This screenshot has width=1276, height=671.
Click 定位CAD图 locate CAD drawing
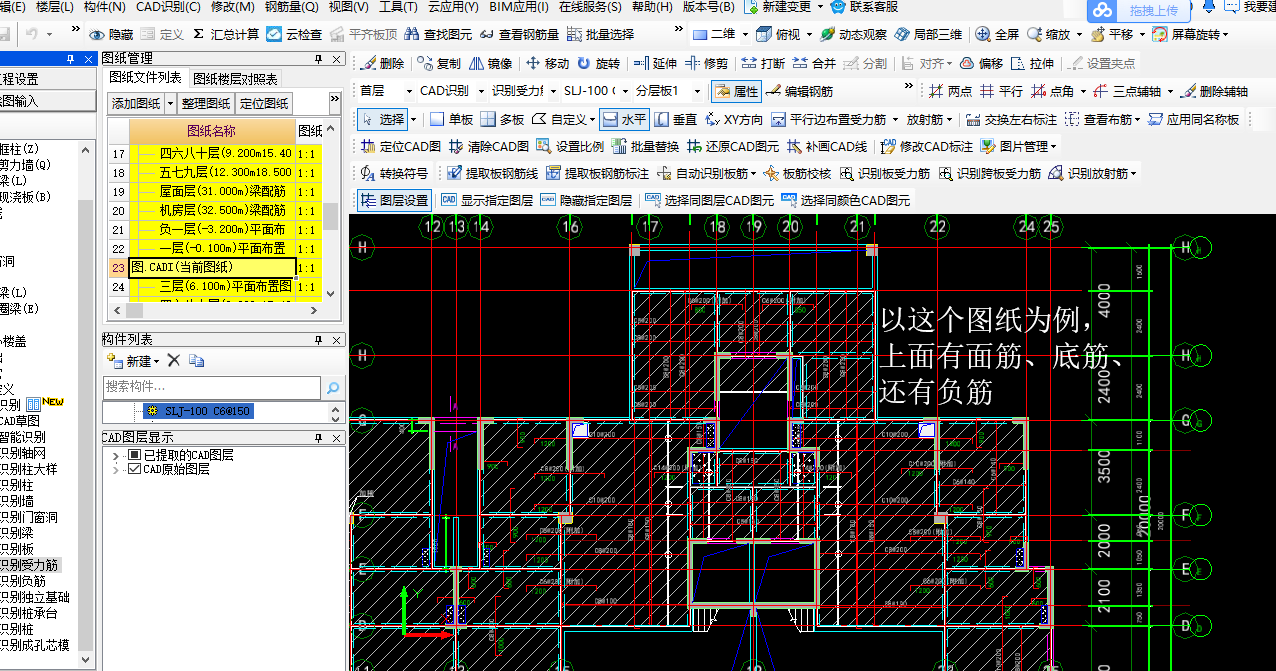click(x=400, y=146)
